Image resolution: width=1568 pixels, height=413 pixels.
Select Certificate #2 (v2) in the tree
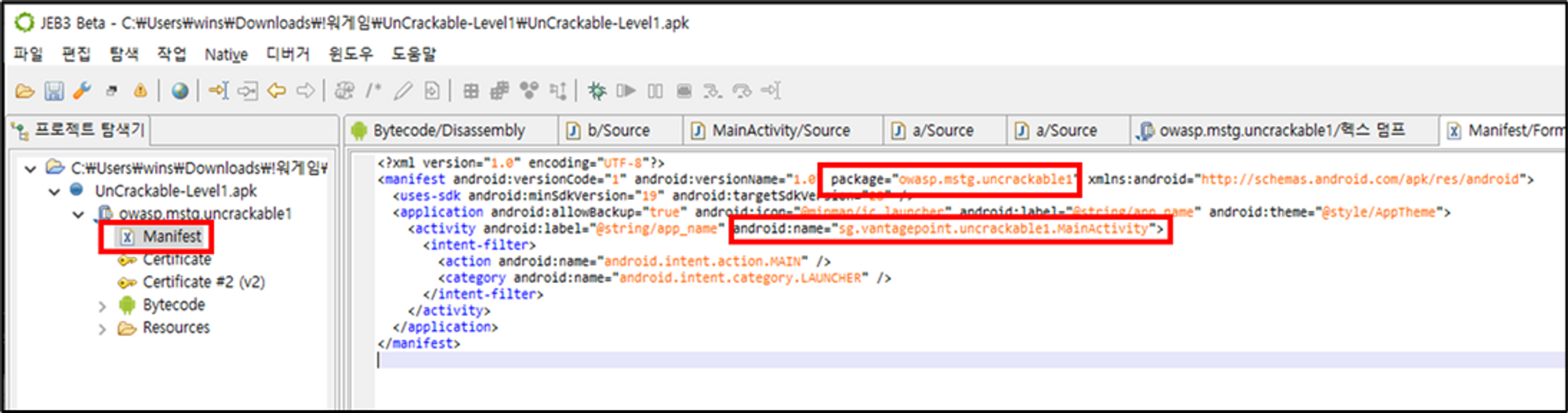[x=204, y=282]
